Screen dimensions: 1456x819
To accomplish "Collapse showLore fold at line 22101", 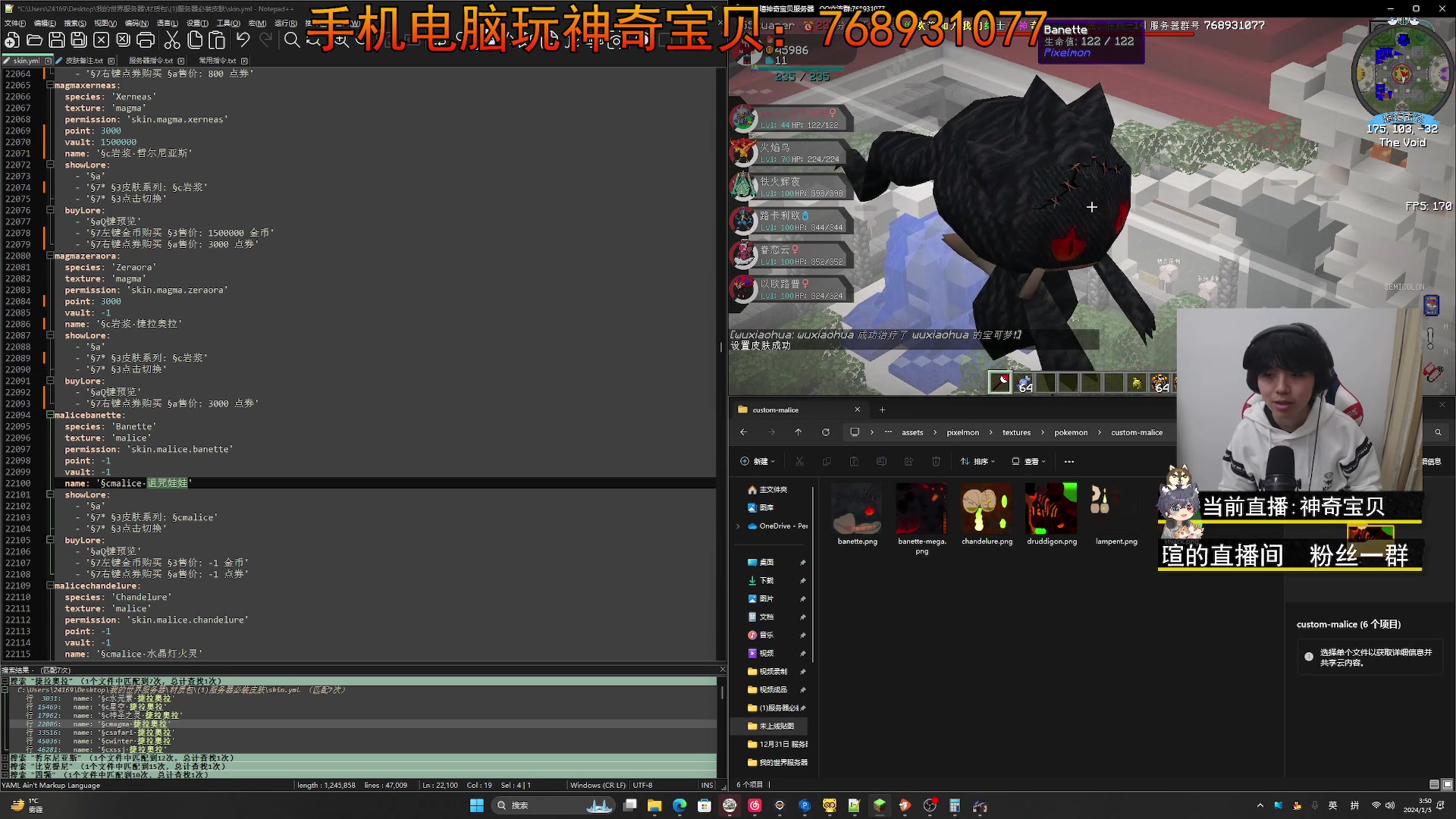I will [x=50, y=494].
